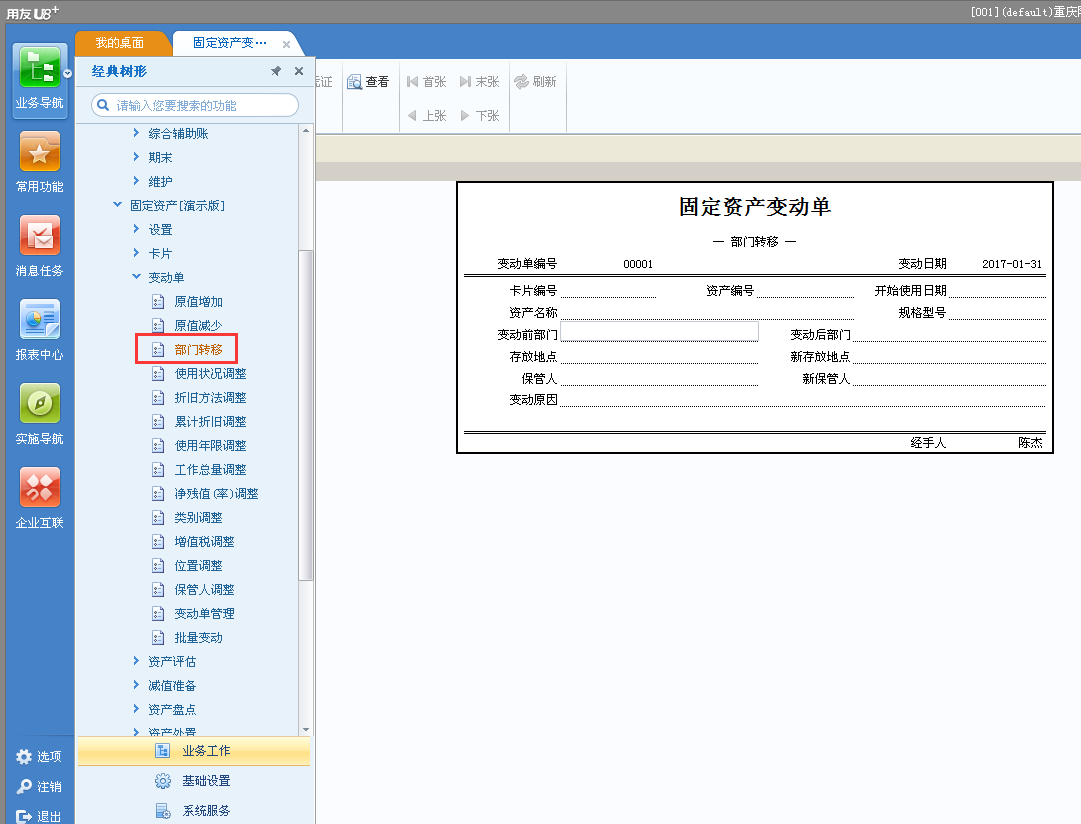Click the 变动前部门 input field on the form
Screen dimensions: 1081x824
pyautogui.click(x=659, y=330)
